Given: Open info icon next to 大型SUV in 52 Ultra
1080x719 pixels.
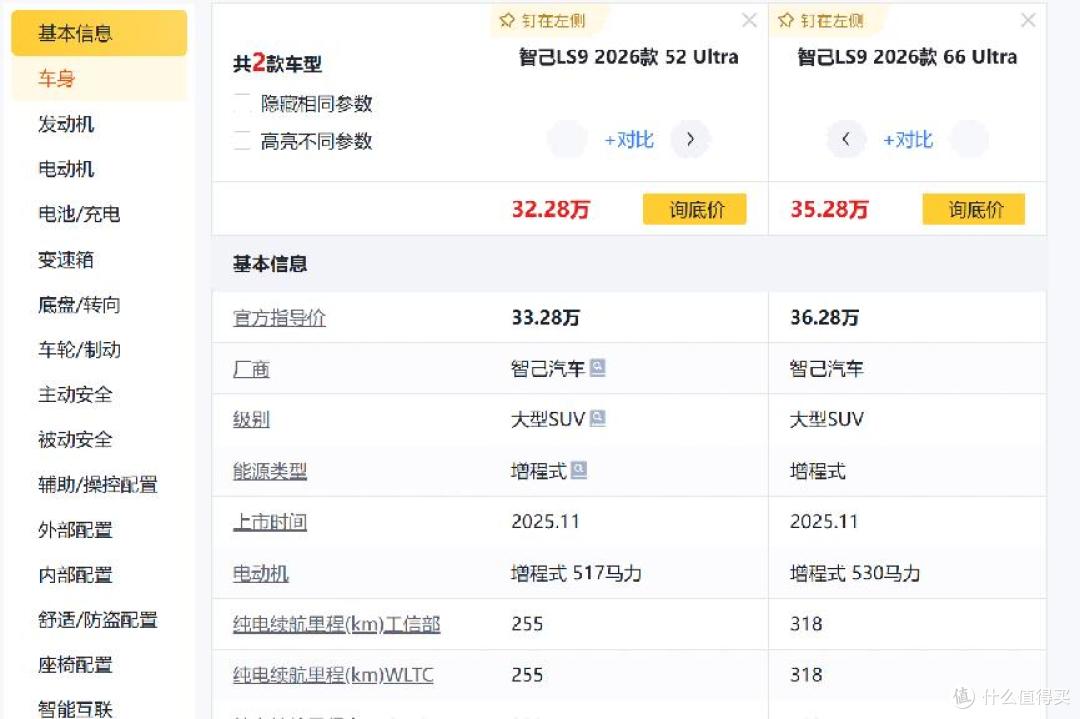Looking at the screenshot, I should pyautogui.click(x=598, y=419).
